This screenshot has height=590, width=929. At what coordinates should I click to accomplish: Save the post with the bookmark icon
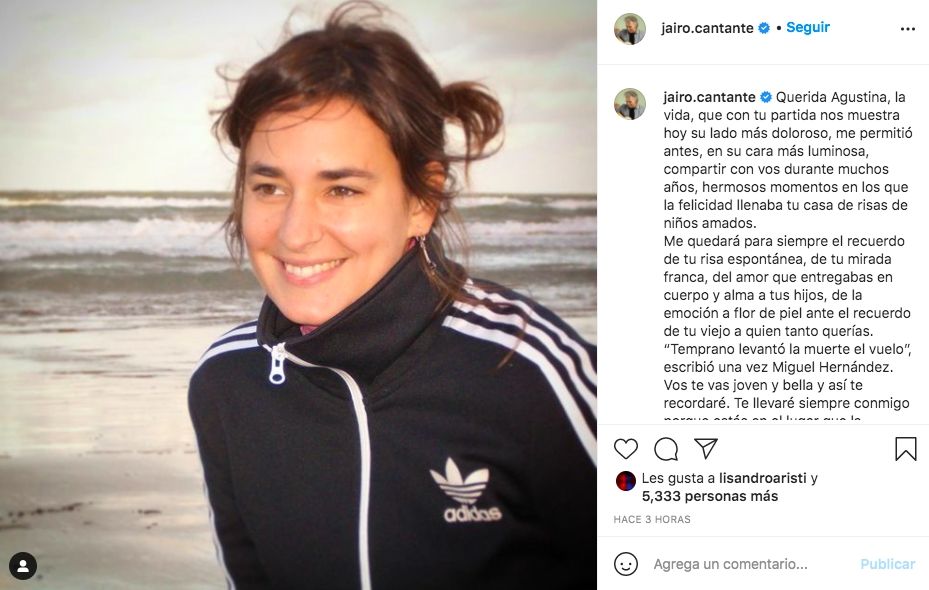(905, 449)
